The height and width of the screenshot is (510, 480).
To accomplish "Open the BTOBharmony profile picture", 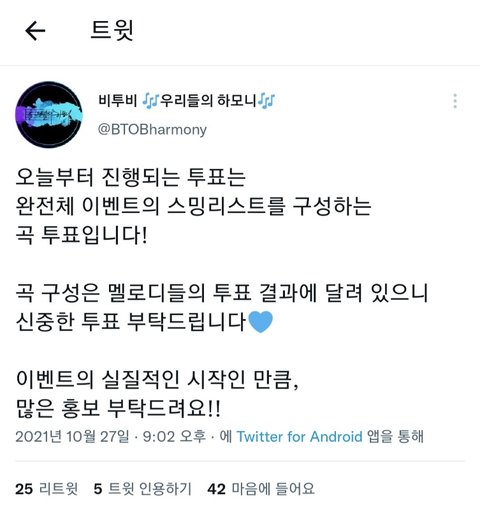I will pos(49,114).
